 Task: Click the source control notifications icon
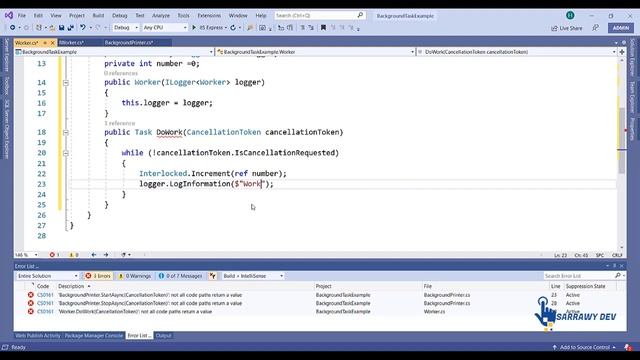tap(628, 347)
